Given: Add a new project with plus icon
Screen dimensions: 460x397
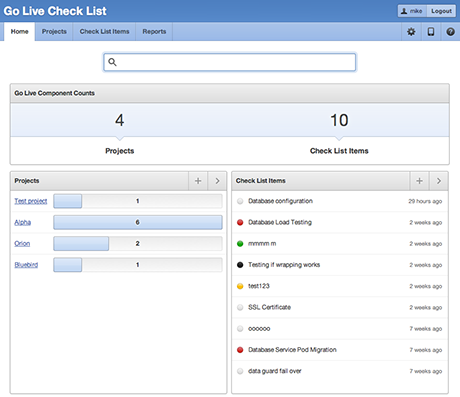Looking at the screenshot, I should [198, 181].
